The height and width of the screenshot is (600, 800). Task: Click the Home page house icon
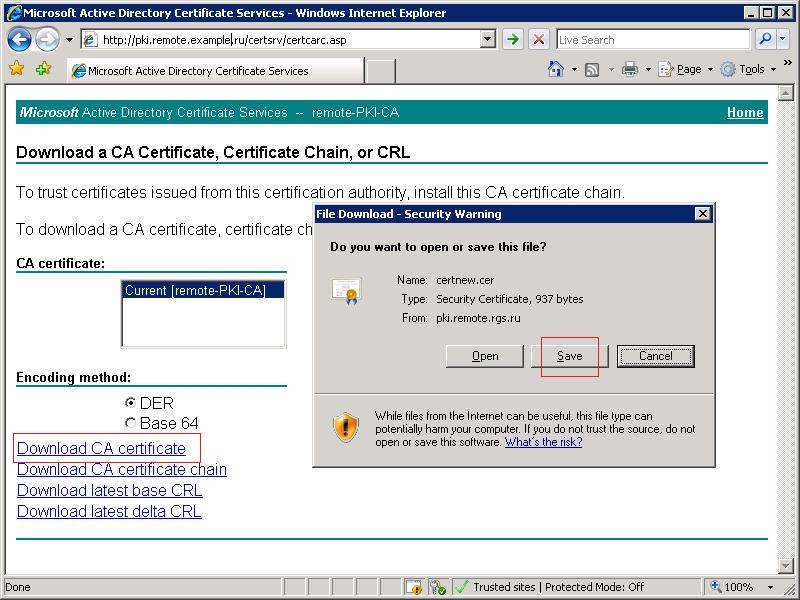pyautogui.click(x=556, y=69)
